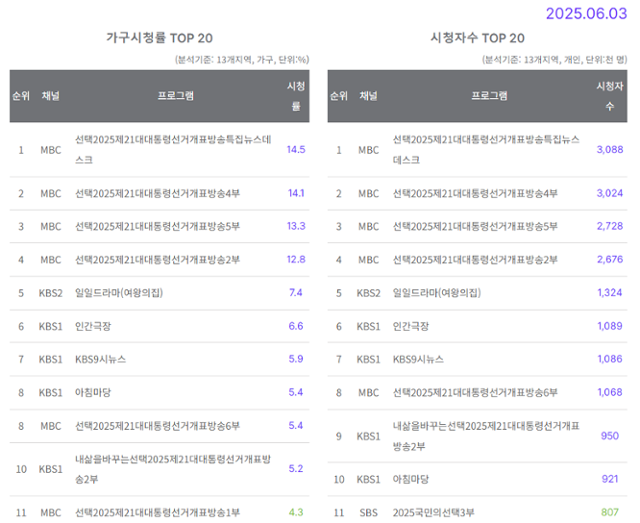The image size is (640, 523).
Task: Click KBS9시뉴스 in viewers table
Action: [418, 359]
